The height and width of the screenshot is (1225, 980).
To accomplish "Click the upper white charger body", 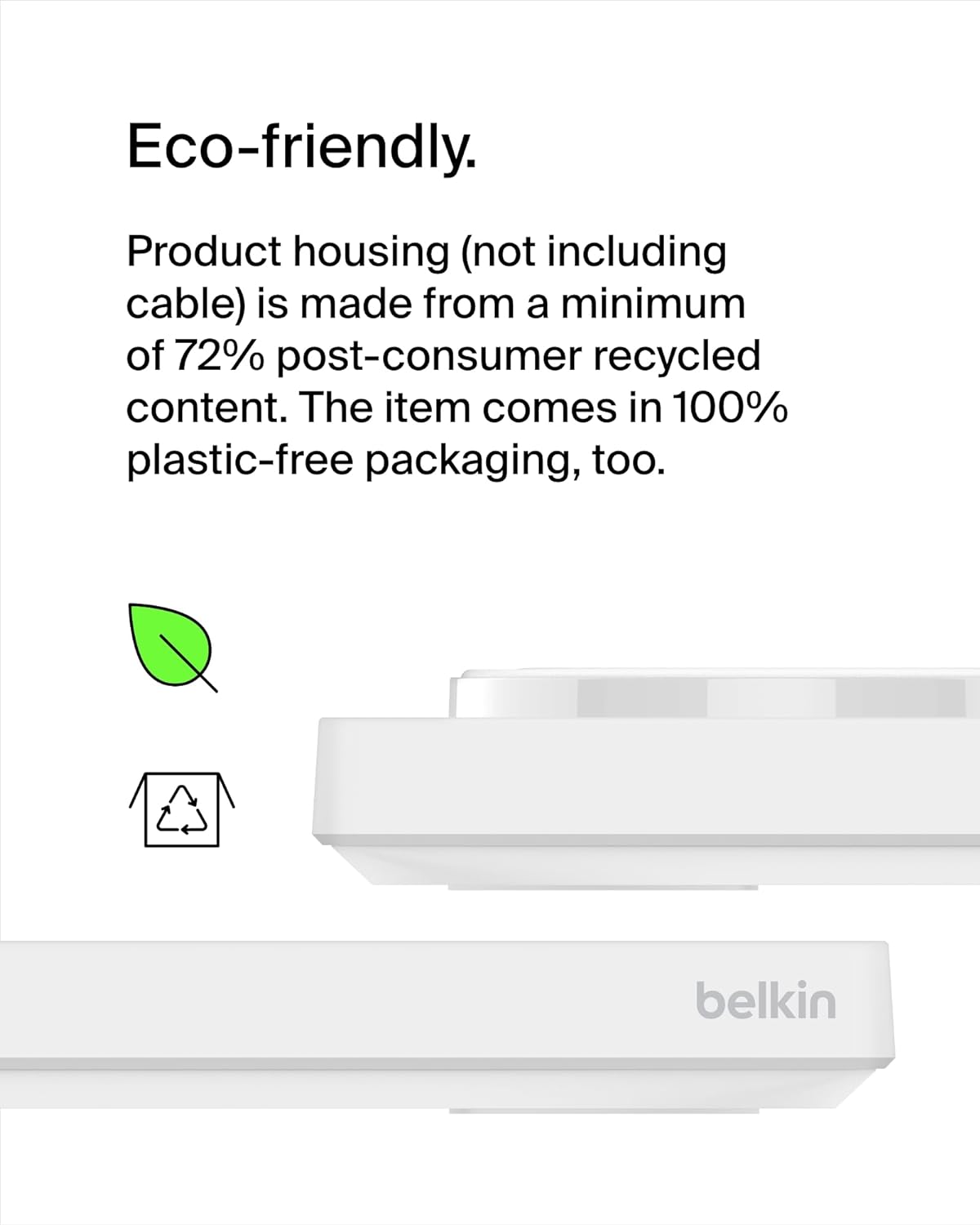I will pos(645,780).
